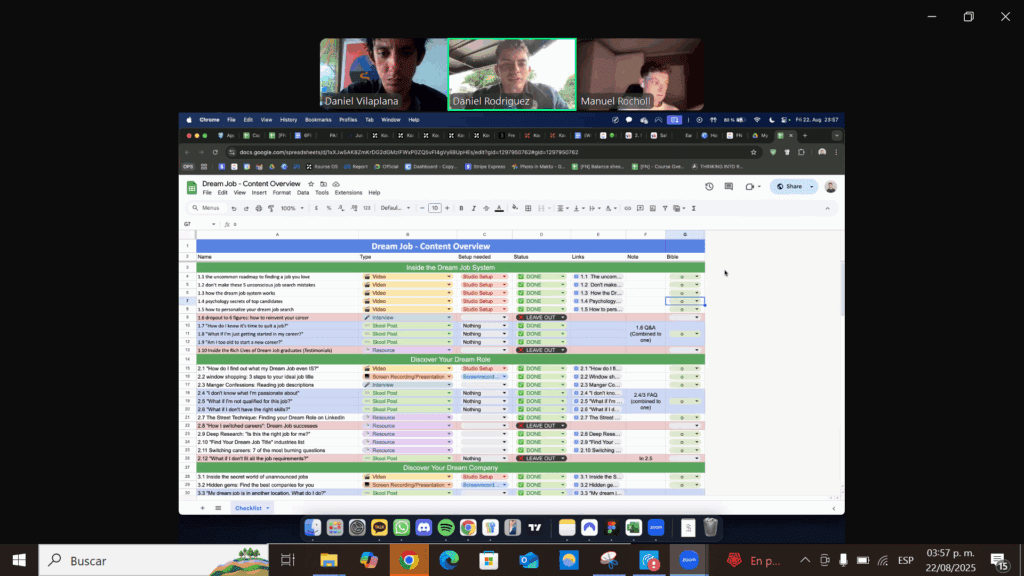Screen dimensions: 1024x576
Task: Open Spotify from the macOS dock
Action: tap(445, 527)
